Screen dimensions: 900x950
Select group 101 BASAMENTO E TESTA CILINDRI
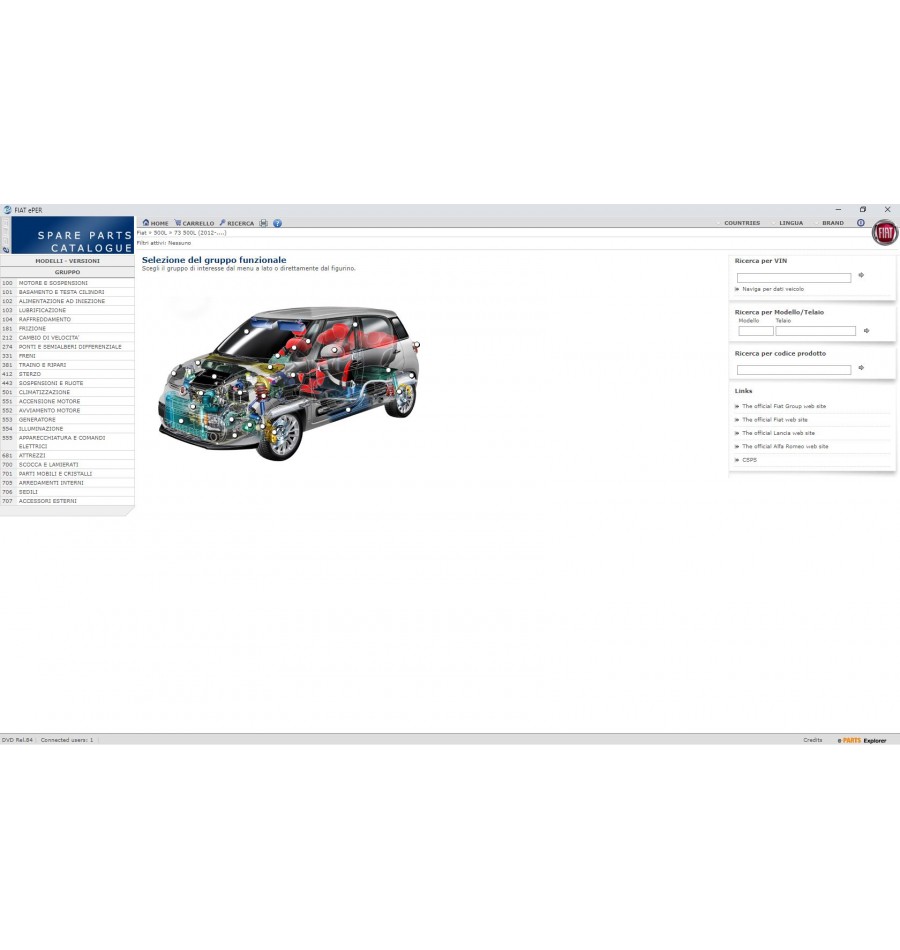[x=67, y=292]
